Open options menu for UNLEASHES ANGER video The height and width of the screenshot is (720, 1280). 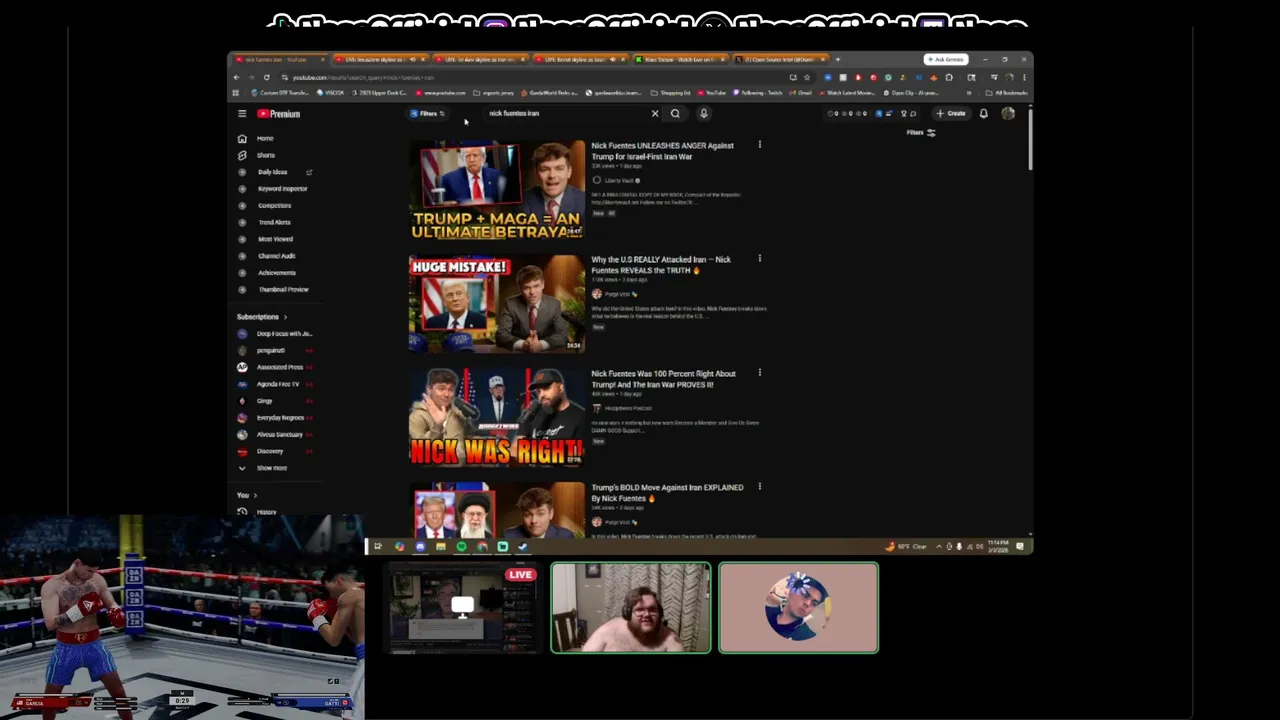tap(759, 145)
